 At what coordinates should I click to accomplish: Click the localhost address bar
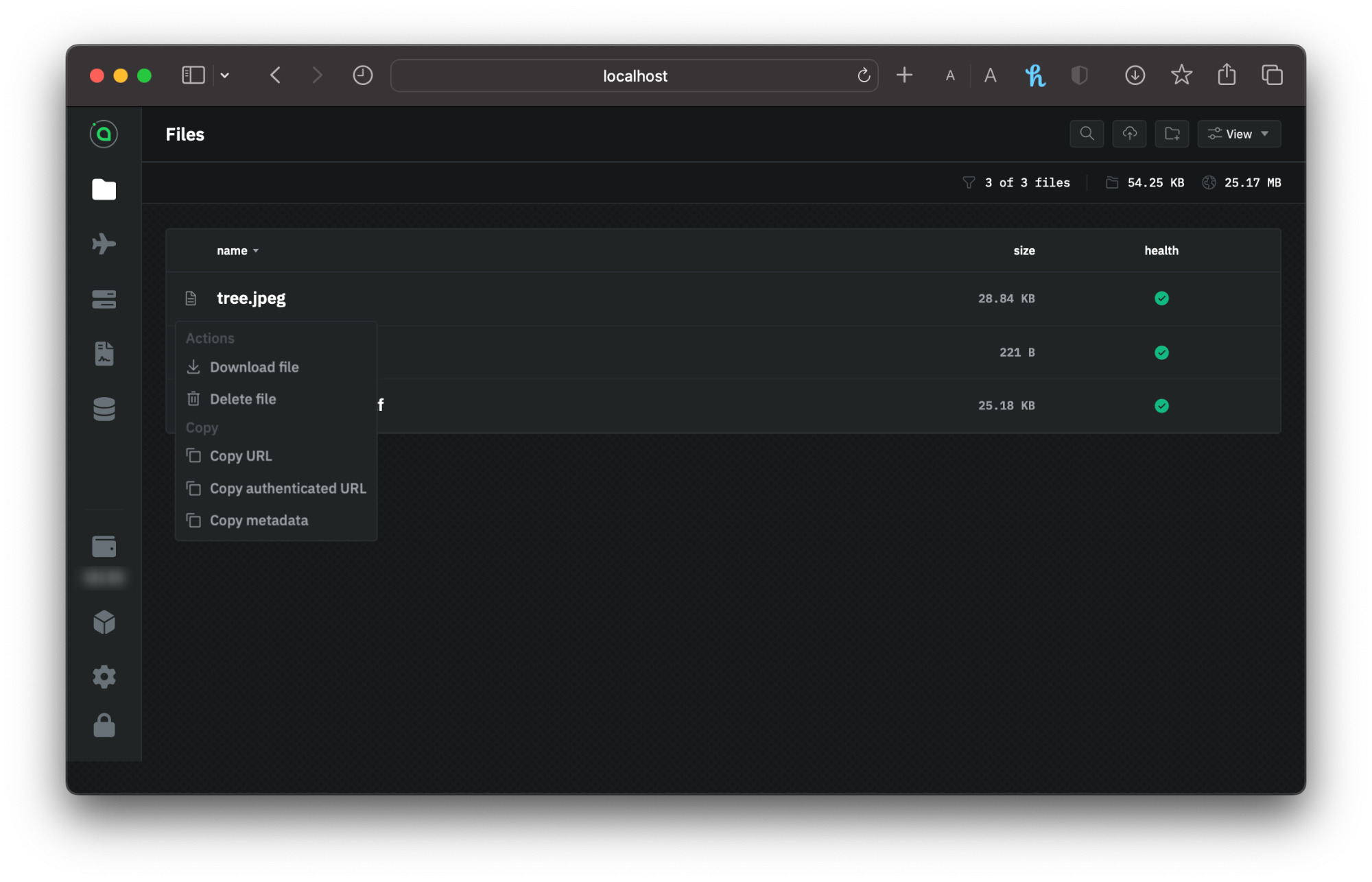634,75
